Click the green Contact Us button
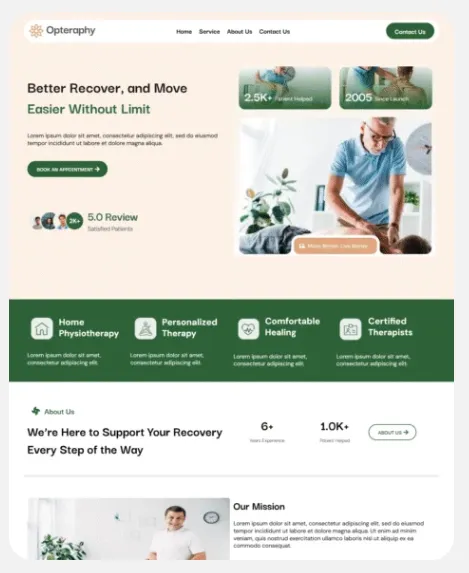The image size is (469, 573). [410, 31]
